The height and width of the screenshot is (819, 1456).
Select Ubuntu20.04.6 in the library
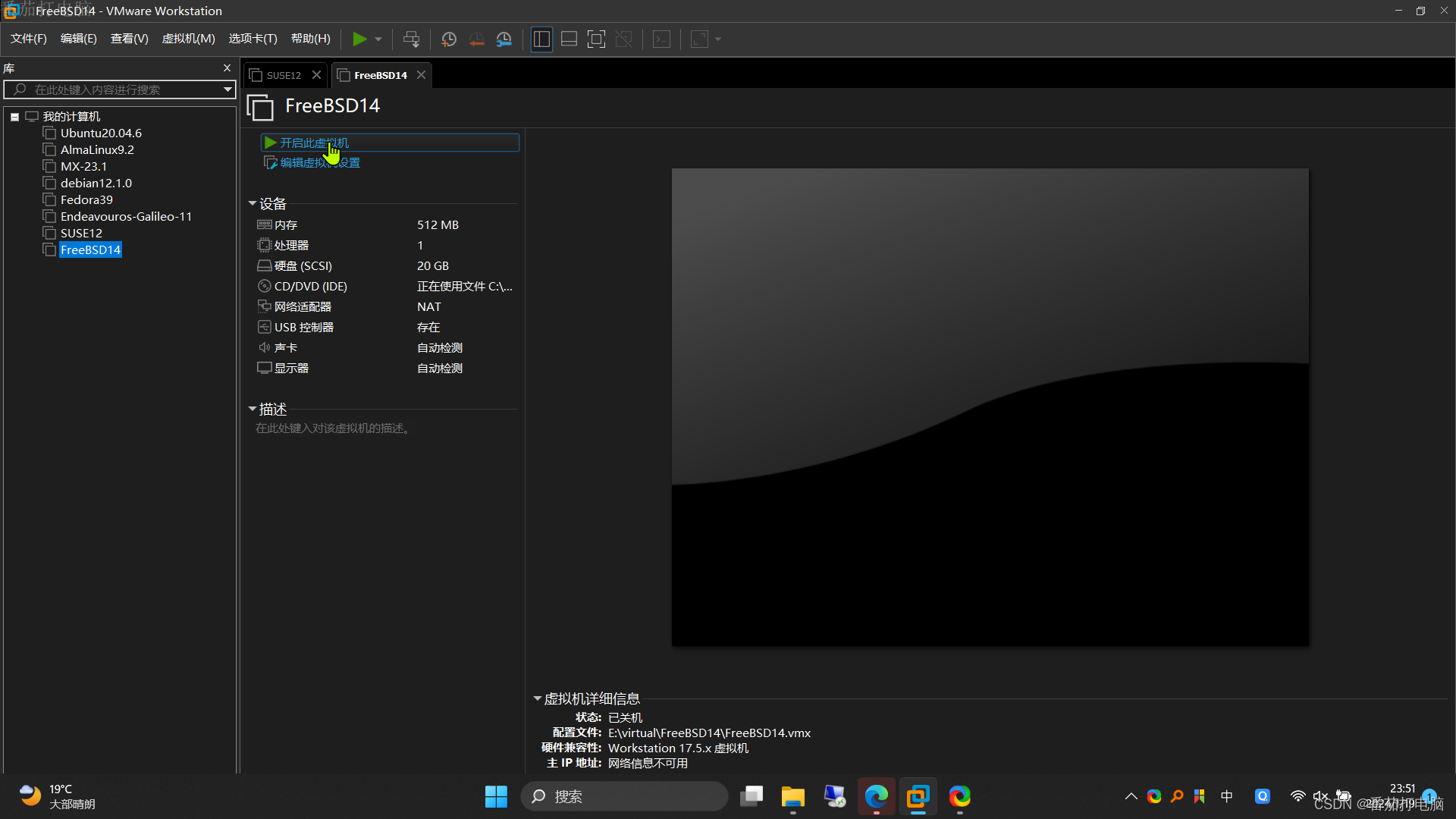(x=101, y=133)
